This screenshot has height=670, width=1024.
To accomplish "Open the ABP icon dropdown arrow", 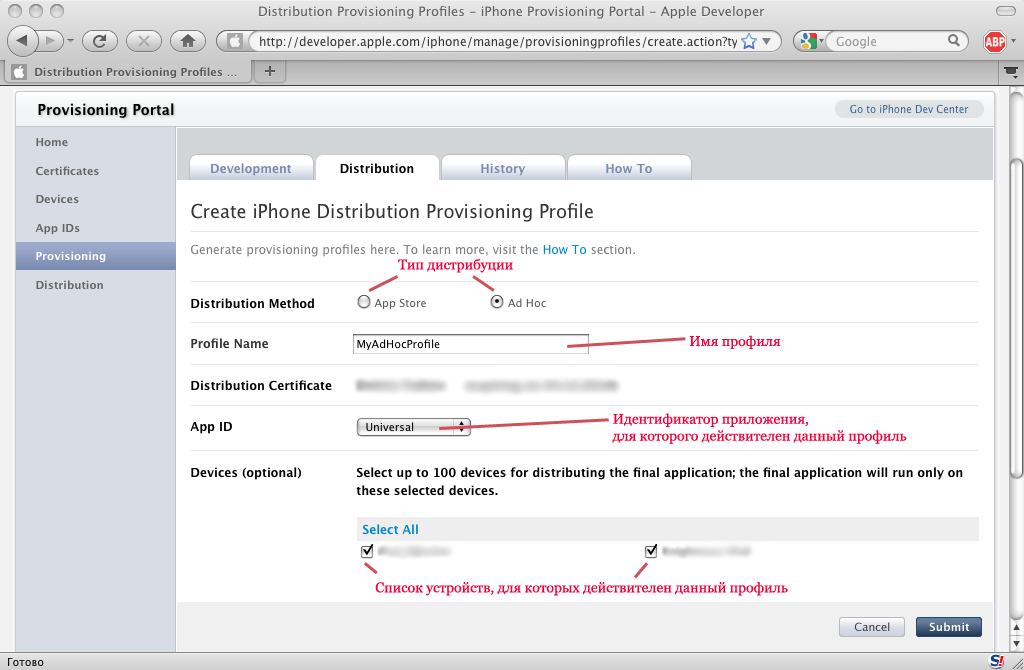I will (x=1014, y=41).
